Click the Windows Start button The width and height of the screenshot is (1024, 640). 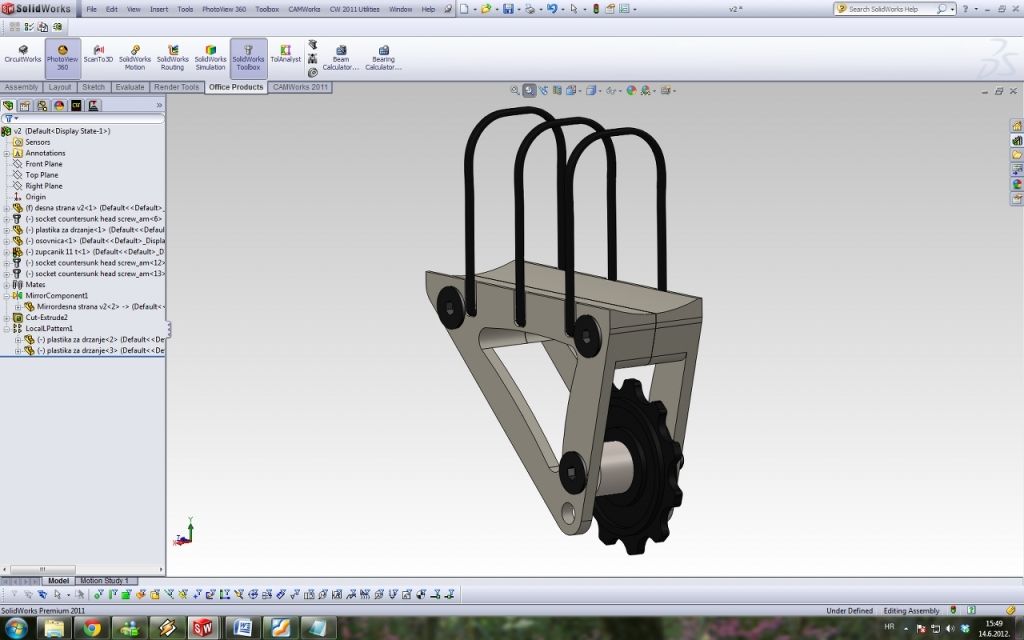click(x=16, y=628)
